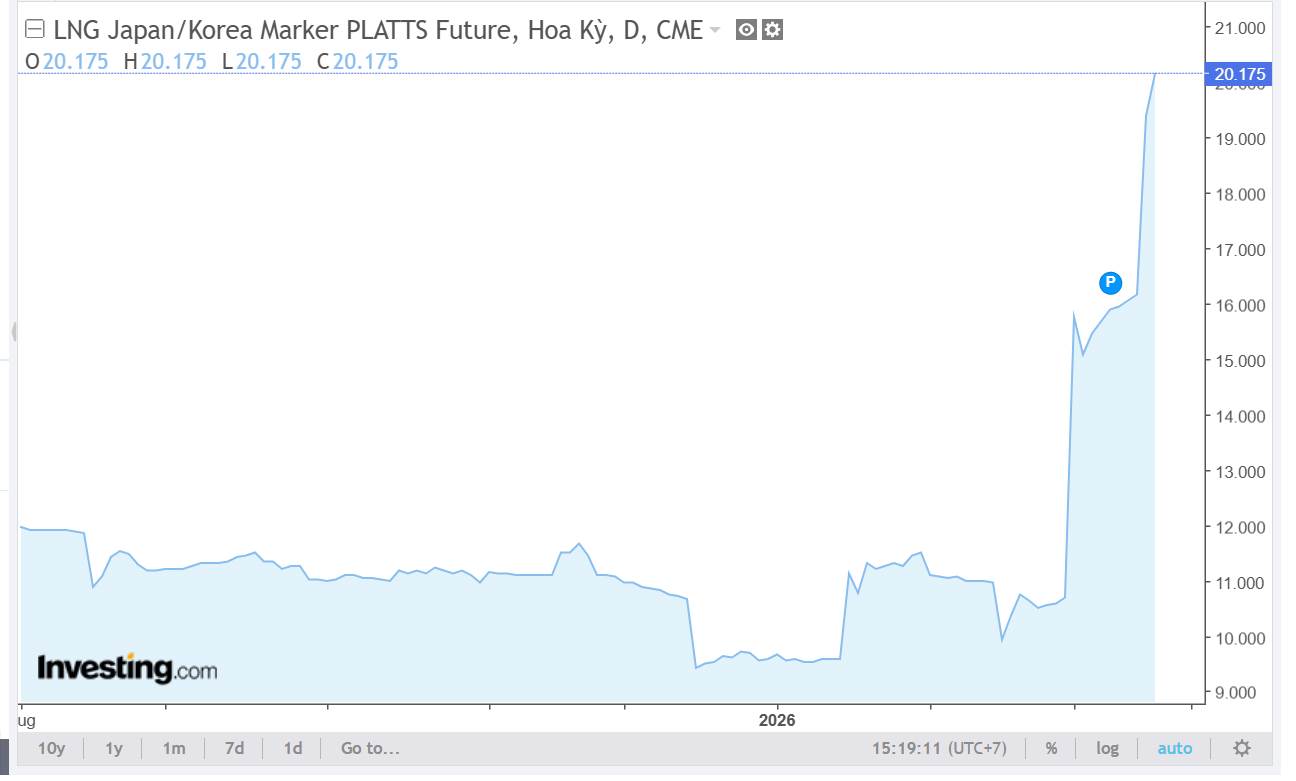
Task: Toggle the auto scale option
Action: 1175,748
